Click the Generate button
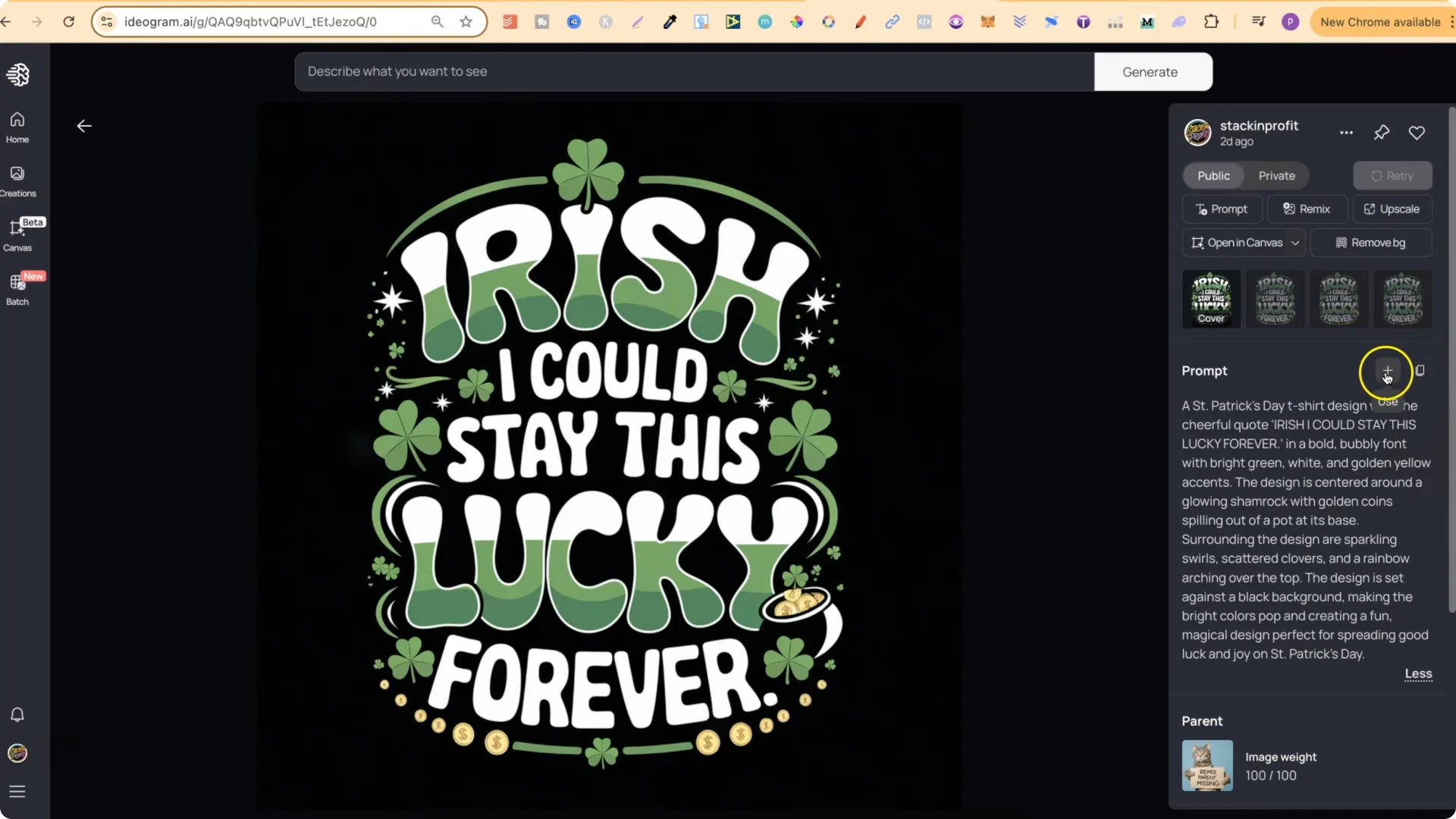The height and width of the screenshot is (819, 1456). pyautogui.click(x=1150, y=71)
